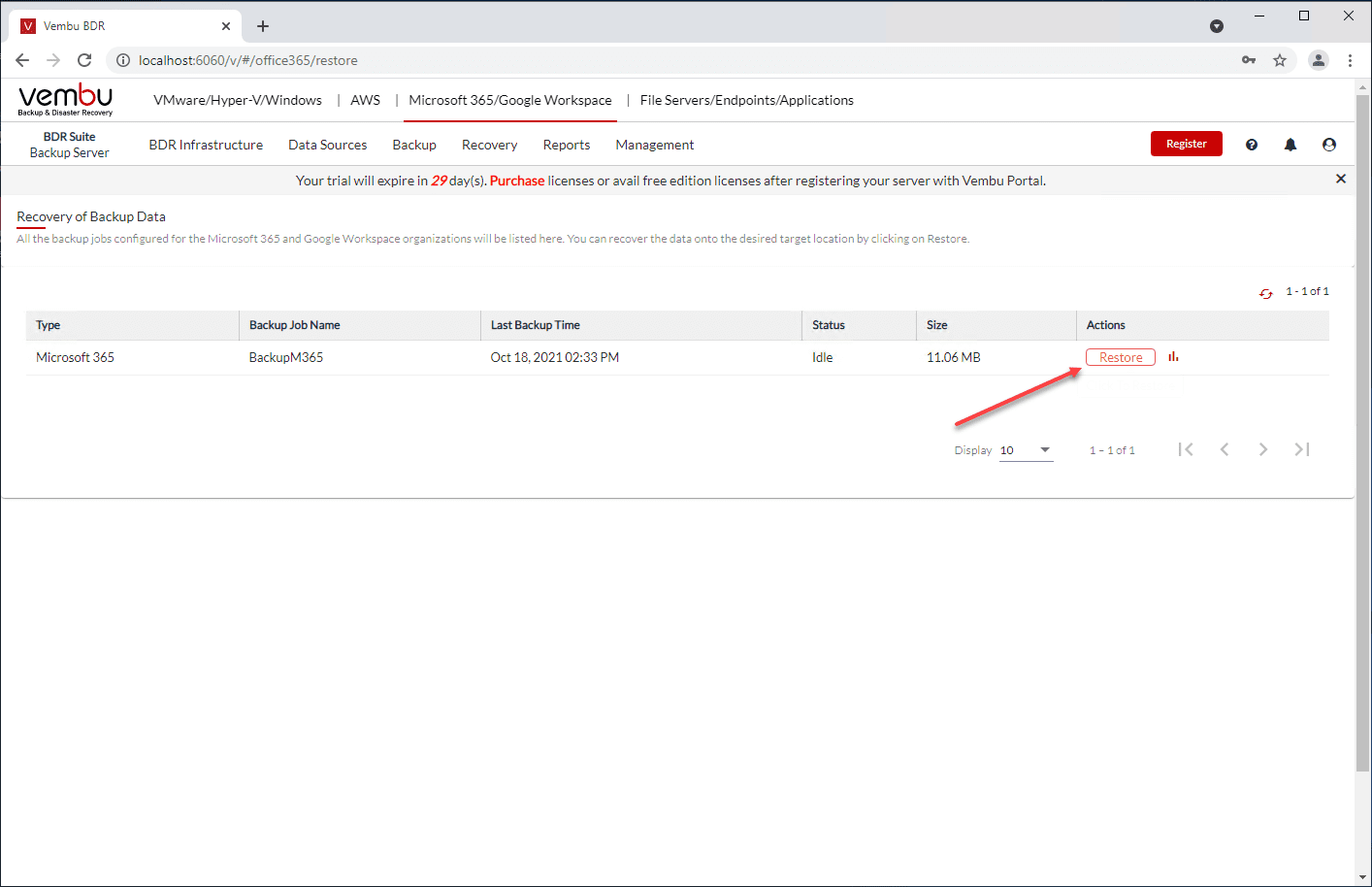Viewport: 1372px width, 887px height.
Task: Open the Backup menu
Action: point(414,145)
